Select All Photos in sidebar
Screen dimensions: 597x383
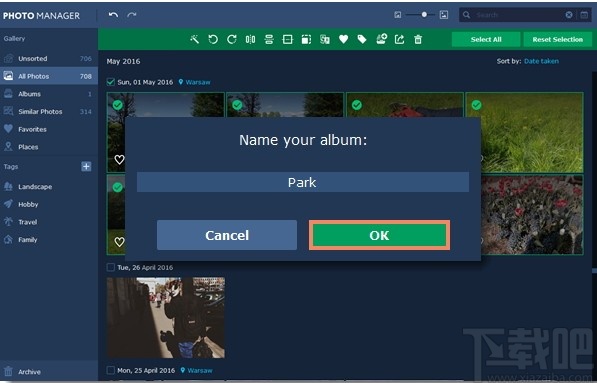tap(49, 76)
